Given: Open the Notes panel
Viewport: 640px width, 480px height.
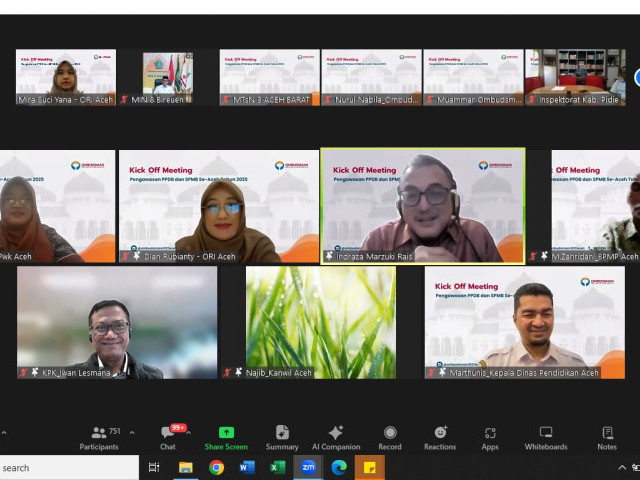Looking at the screenshot, I should tap(607, 437).
